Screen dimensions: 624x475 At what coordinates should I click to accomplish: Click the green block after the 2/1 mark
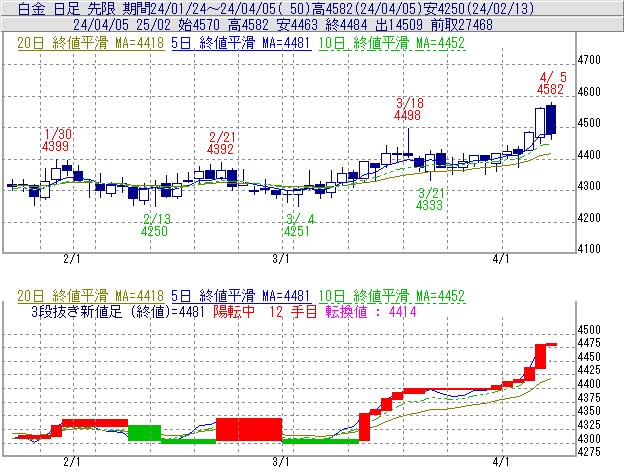[x=144, y=433]
